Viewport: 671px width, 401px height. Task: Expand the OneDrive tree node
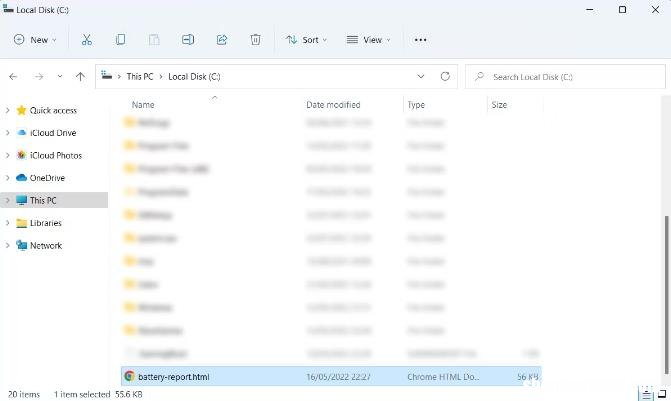7,178
